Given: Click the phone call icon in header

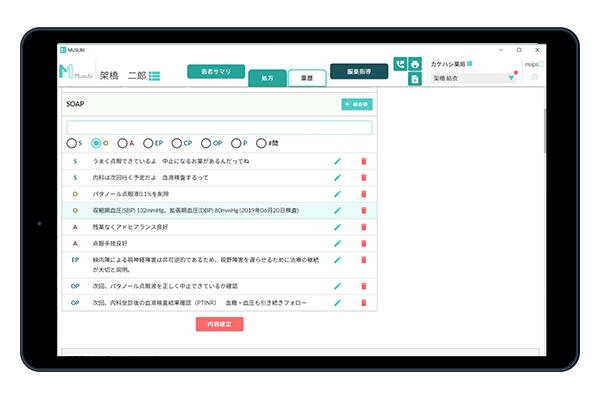Looking at the screenshot, I should click(400, 64).
